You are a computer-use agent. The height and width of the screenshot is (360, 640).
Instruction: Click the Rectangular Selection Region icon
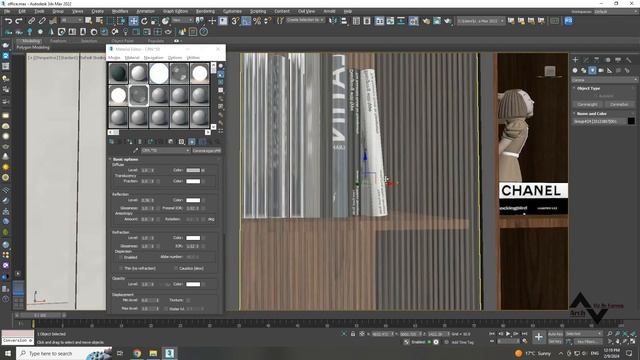(x=110, y=21)
